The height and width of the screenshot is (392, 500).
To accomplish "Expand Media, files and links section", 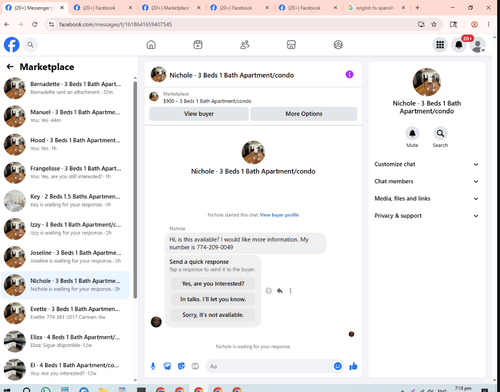I will pos(426,199).
